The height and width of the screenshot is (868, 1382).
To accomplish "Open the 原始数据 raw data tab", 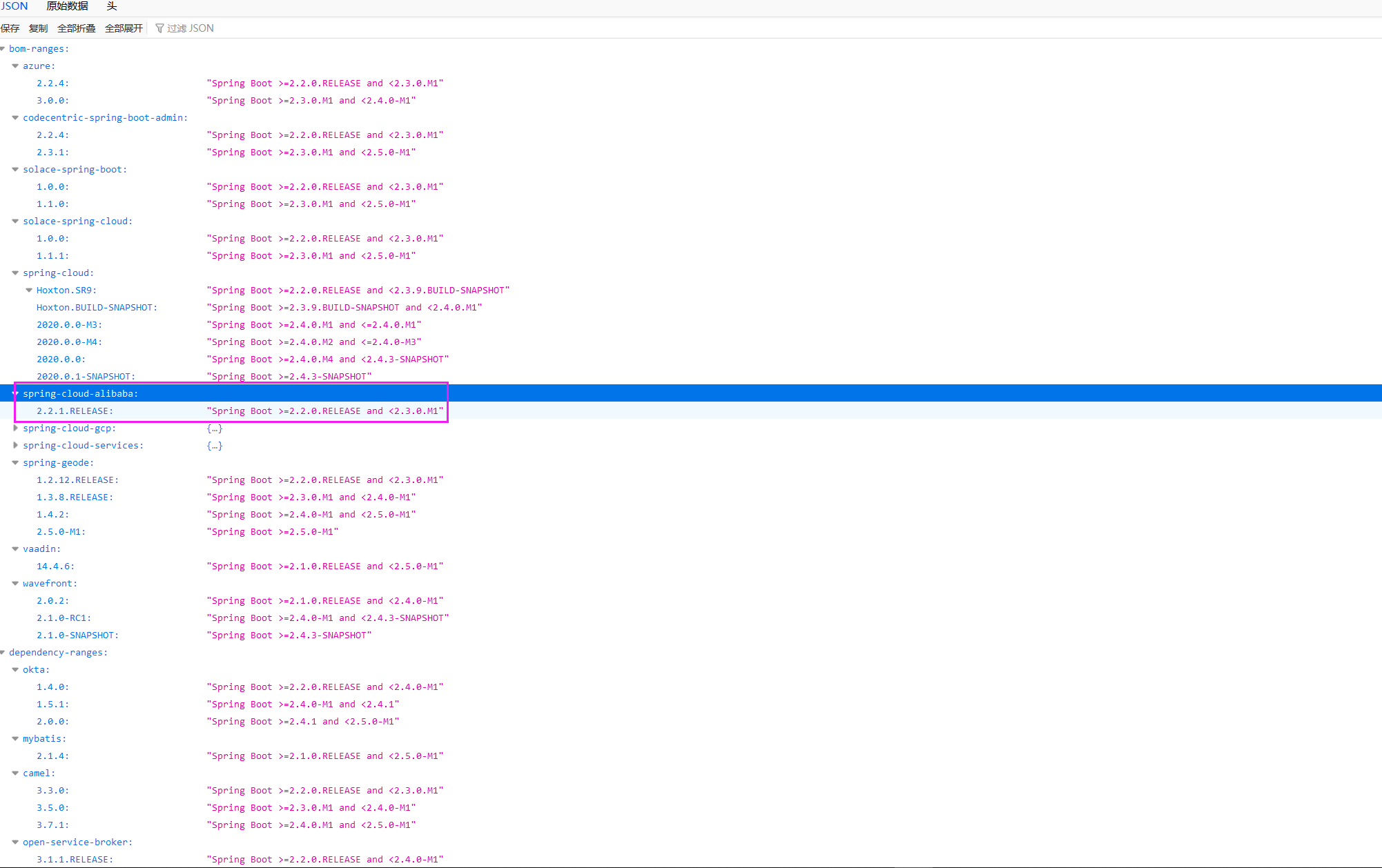I will point(68,6).
